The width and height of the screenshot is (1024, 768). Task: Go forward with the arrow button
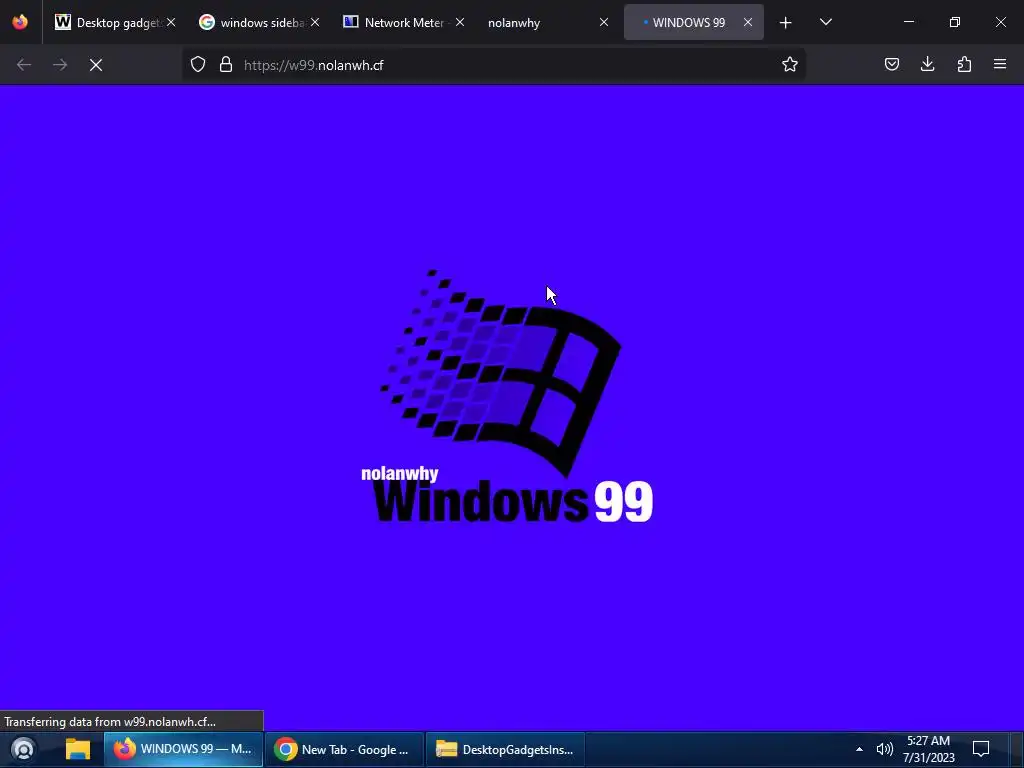pyautogui.click(x=60, y=65)
